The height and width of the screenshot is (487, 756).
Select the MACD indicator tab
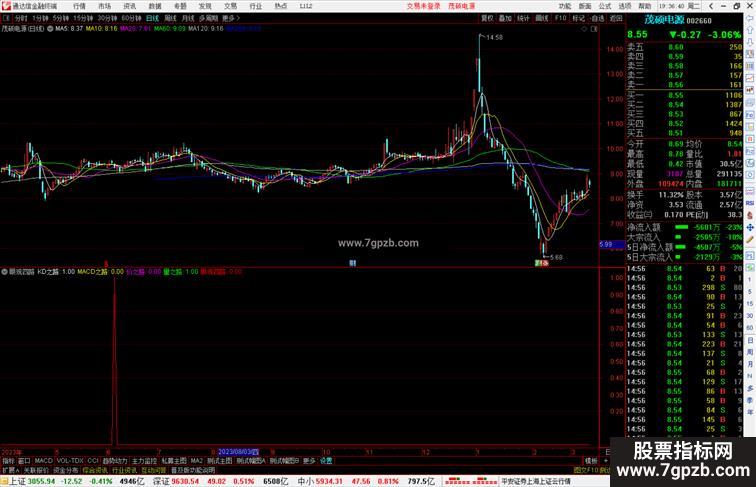coord(43,461)
